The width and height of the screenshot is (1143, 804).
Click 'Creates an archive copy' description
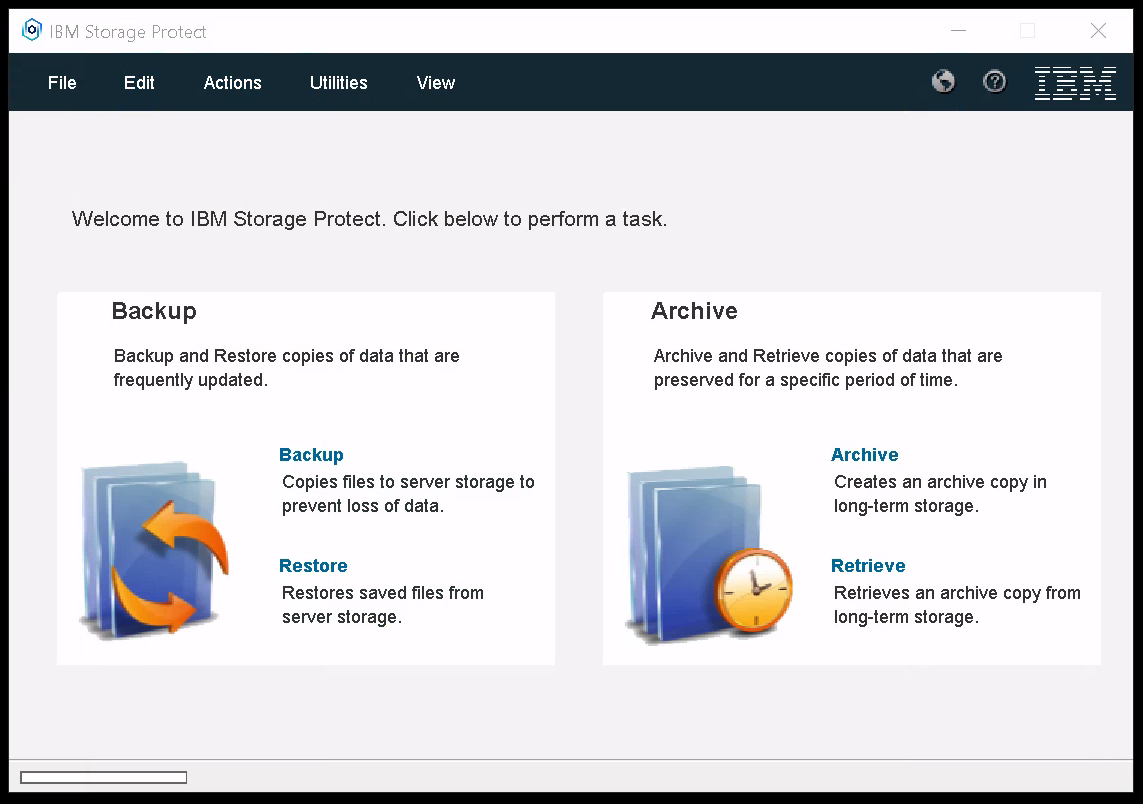point(940,493)
